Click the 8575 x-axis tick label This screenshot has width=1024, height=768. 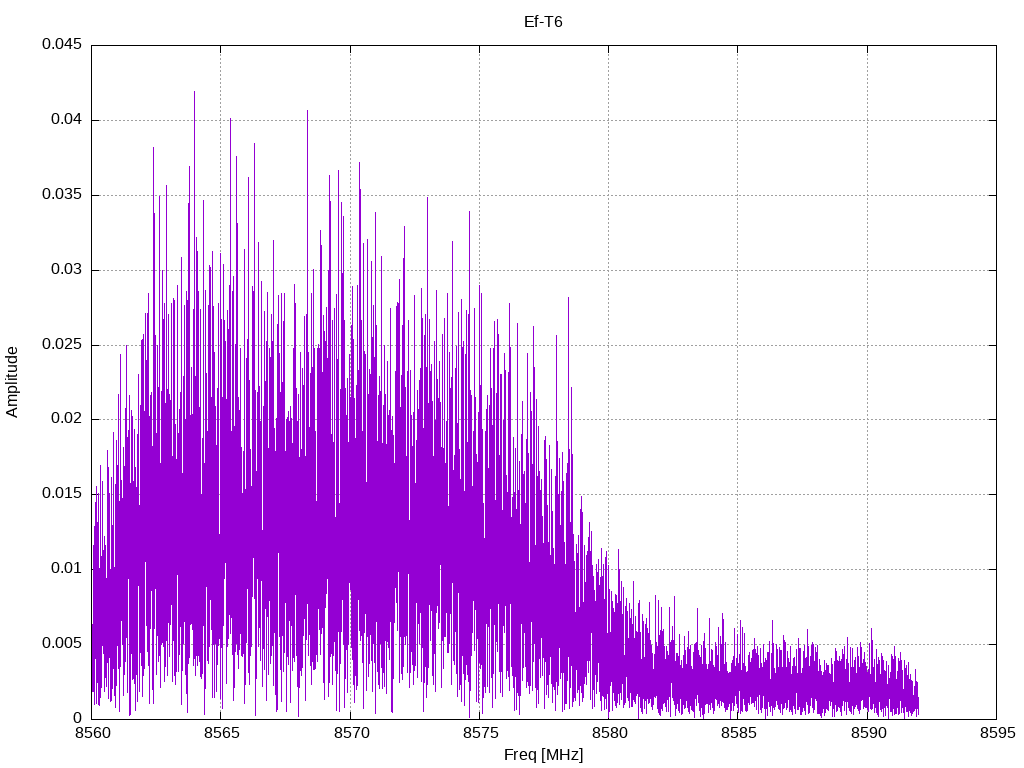point(480,733)
